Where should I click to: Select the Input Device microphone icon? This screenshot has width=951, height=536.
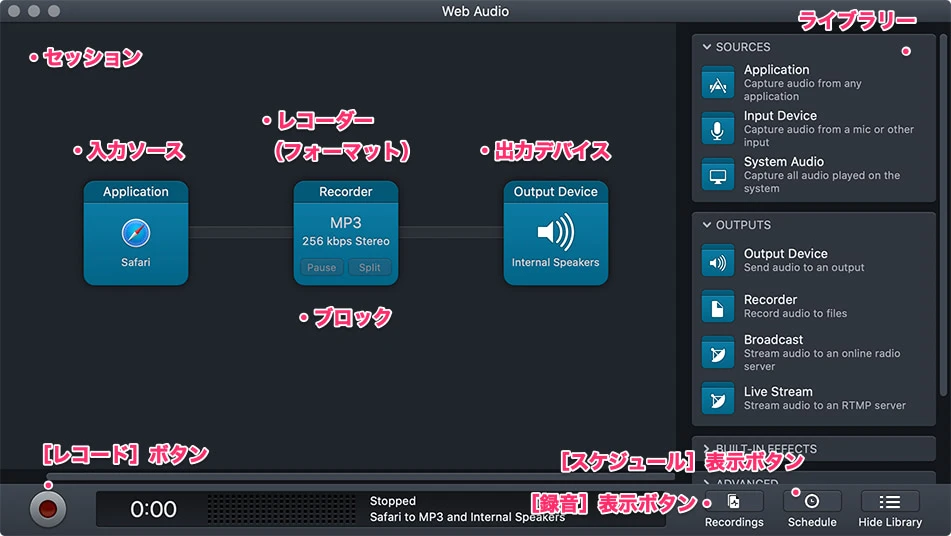718,129
